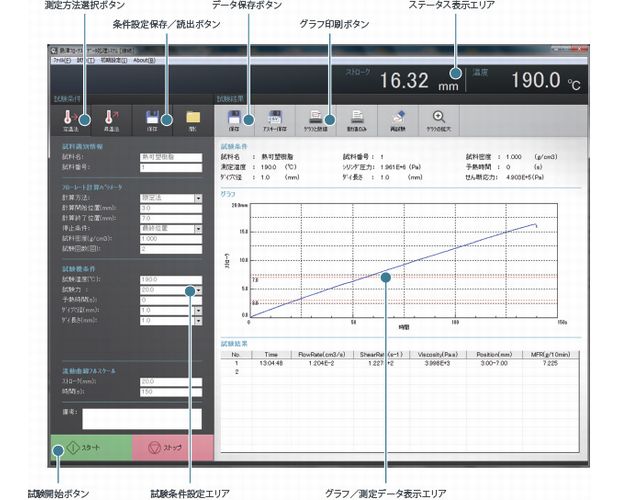Click the 16.32 mm stroke readout
This screenshot has width=619, height=500.
(x=419, y=81)
